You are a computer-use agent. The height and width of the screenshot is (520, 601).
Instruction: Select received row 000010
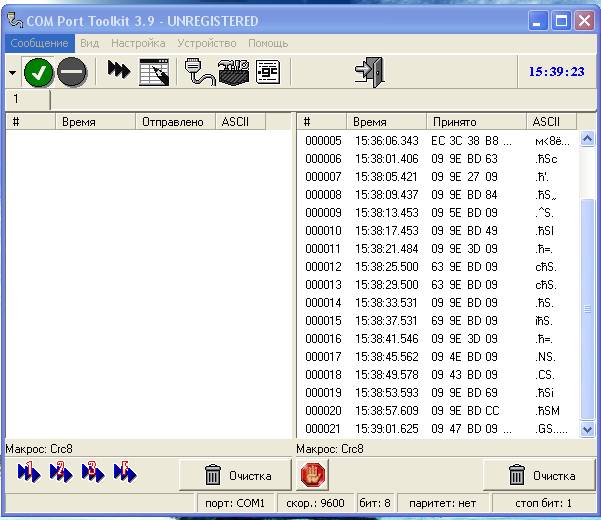[437, 231]
